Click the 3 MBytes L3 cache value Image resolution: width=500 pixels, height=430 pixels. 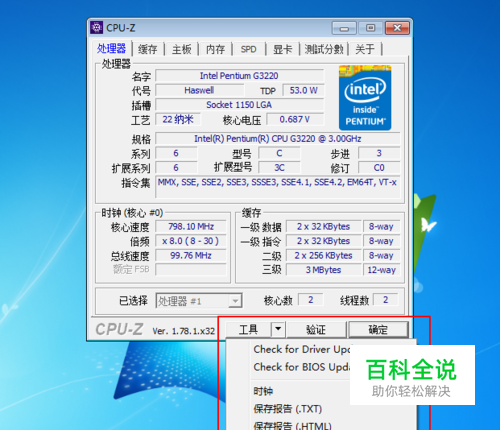324,270
